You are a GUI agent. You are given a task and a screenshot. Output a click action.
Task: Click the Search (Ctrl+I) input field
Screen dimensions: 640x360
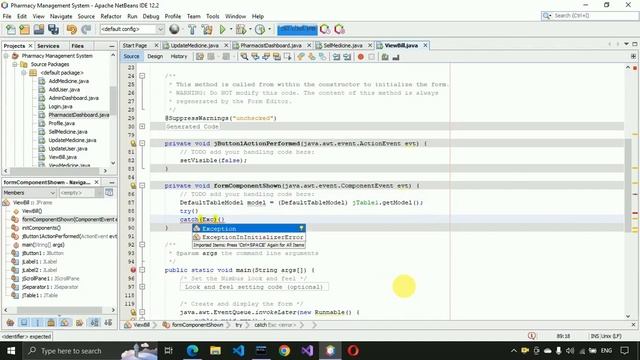[595, 16]
